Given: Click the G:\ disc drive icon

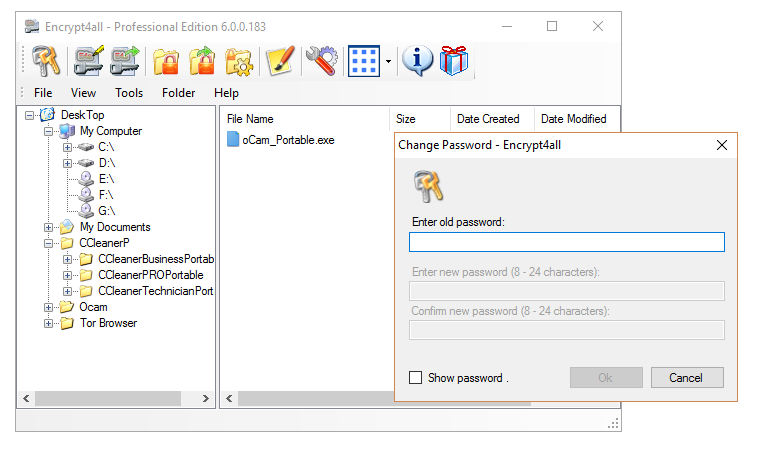Looking at the screenshot, I should point(86,211).
